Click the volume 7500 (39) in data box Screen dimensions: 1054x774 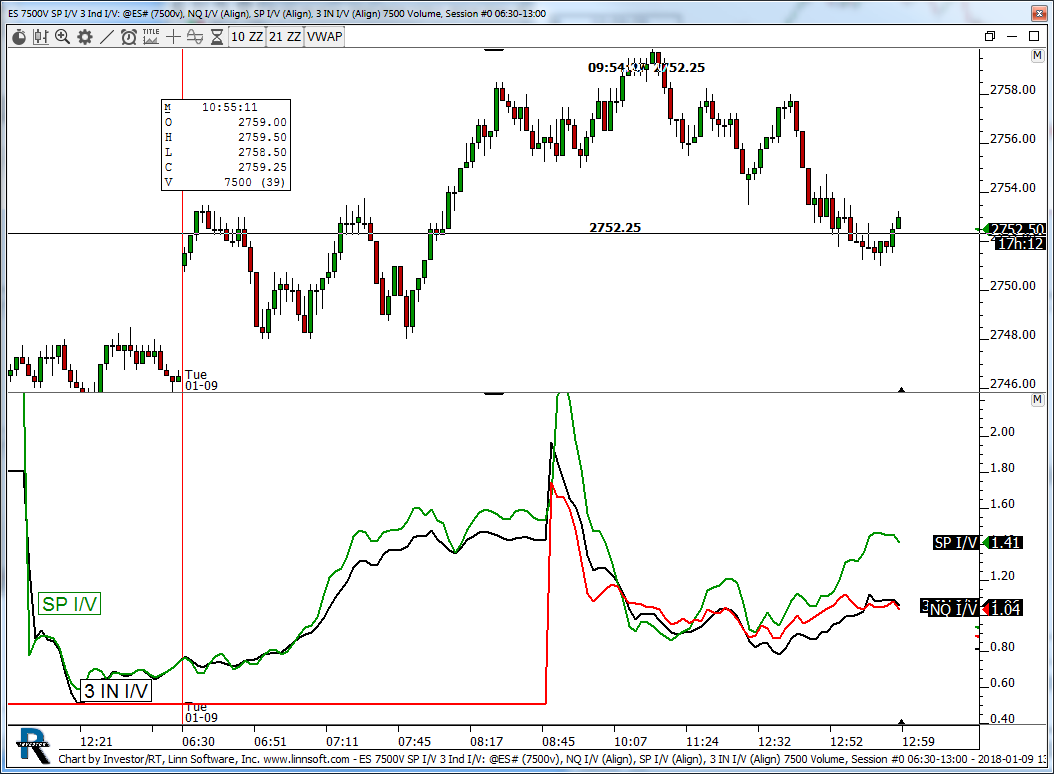pyautogui.click(x=255, y=182)
